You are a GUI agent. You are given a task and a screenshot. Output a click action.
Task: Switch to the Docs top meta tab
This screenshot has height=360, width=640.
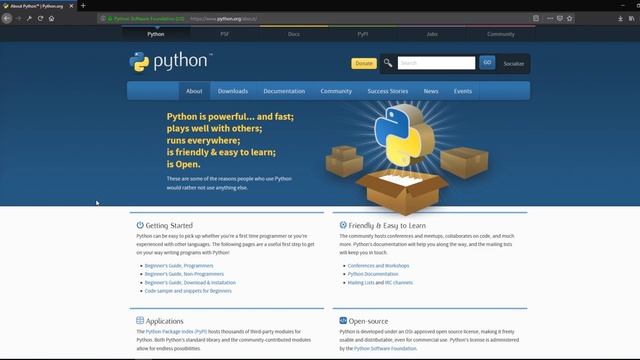[293, 34]
